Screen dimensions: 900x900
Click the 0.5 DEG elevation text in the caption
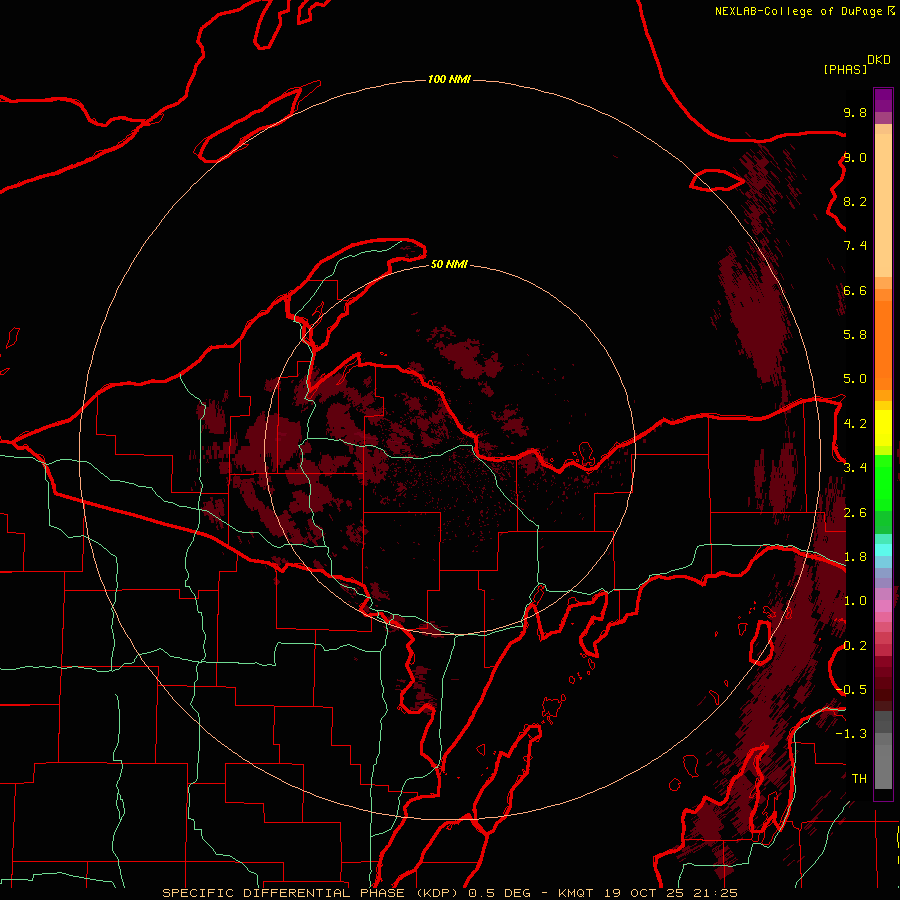(500, 893)
